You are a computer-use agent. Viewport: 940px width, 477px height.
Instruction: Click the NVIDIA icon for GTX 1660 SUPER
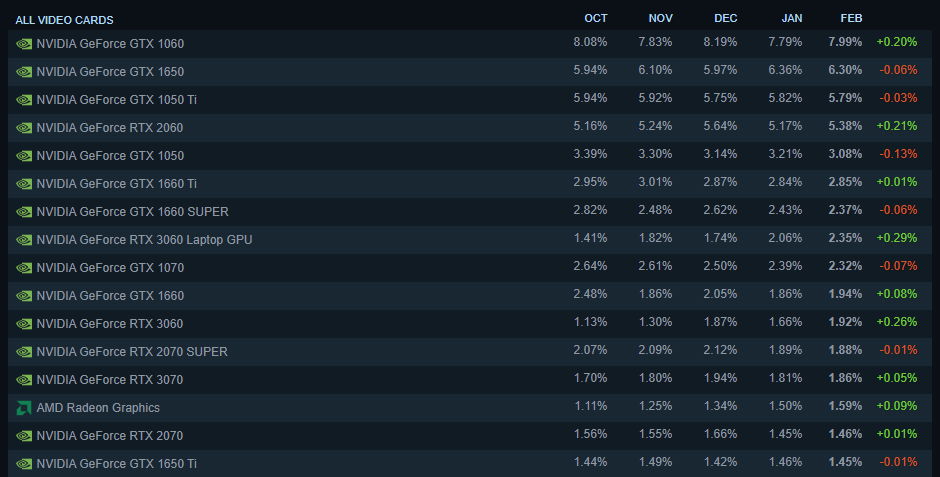click(24, 212)
